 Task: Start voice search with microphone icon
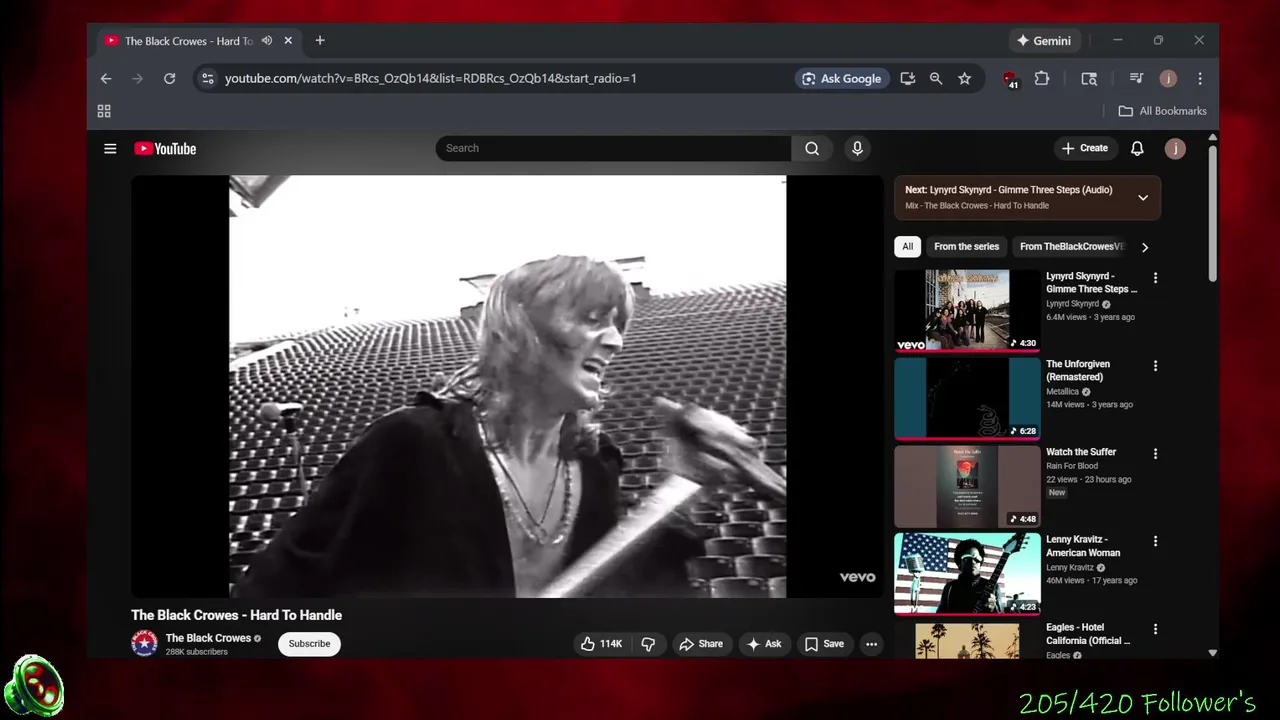pyautogui.click(x=857, y=148)
